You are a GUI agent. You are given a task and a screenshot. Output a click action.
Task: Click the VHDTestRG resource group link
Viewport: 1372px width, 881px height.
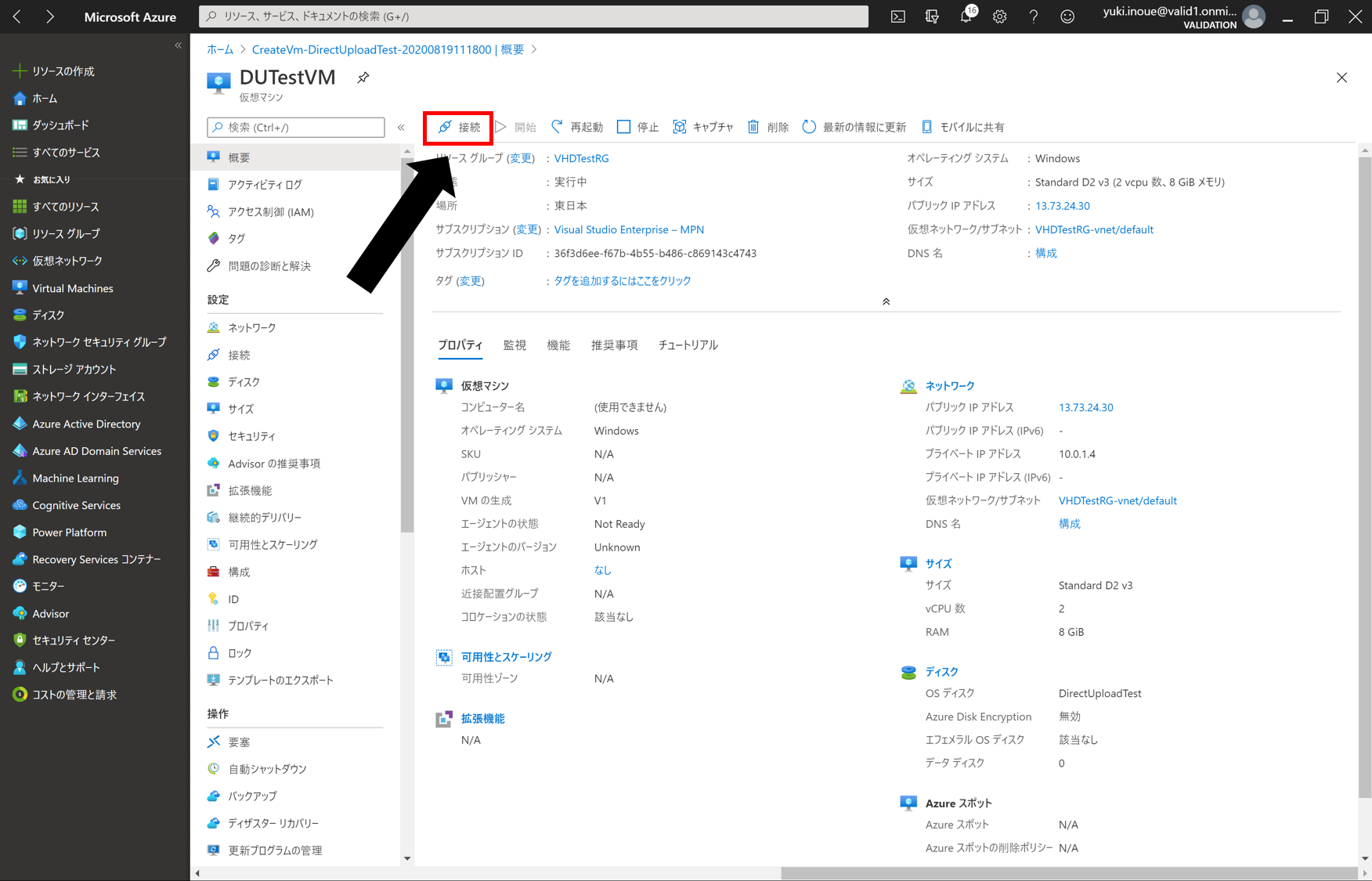pyautogui.click(x=581, y=158)
